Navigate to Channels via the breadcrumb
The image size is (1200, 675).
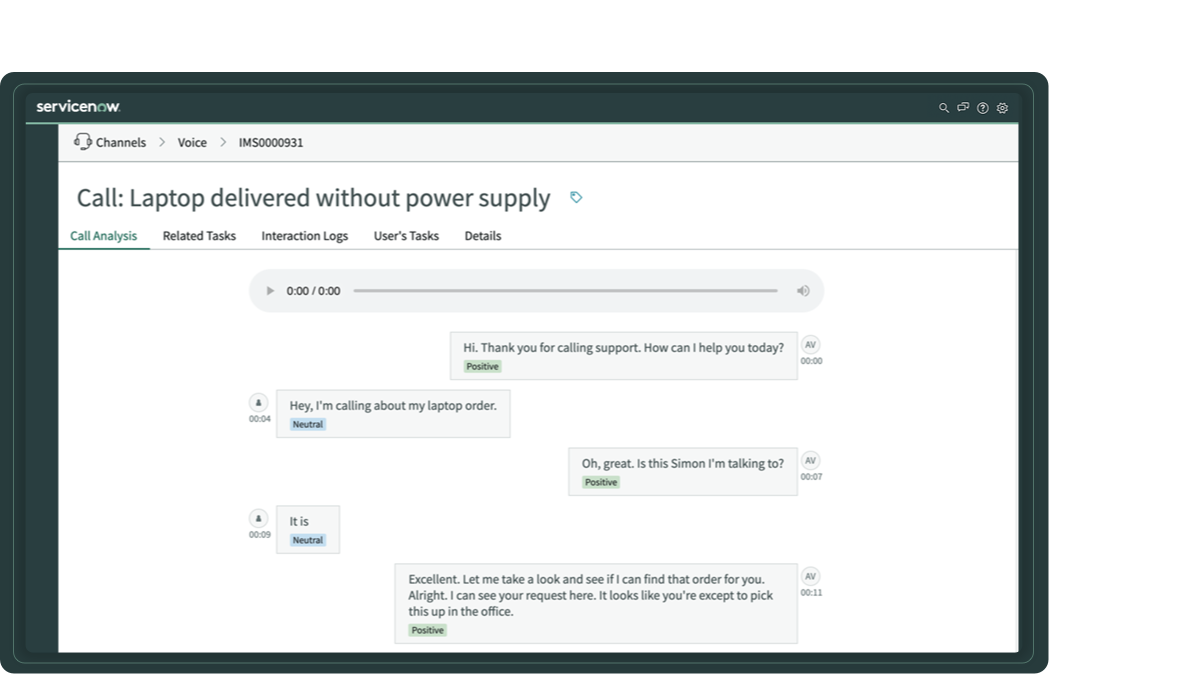pos(120,142)
